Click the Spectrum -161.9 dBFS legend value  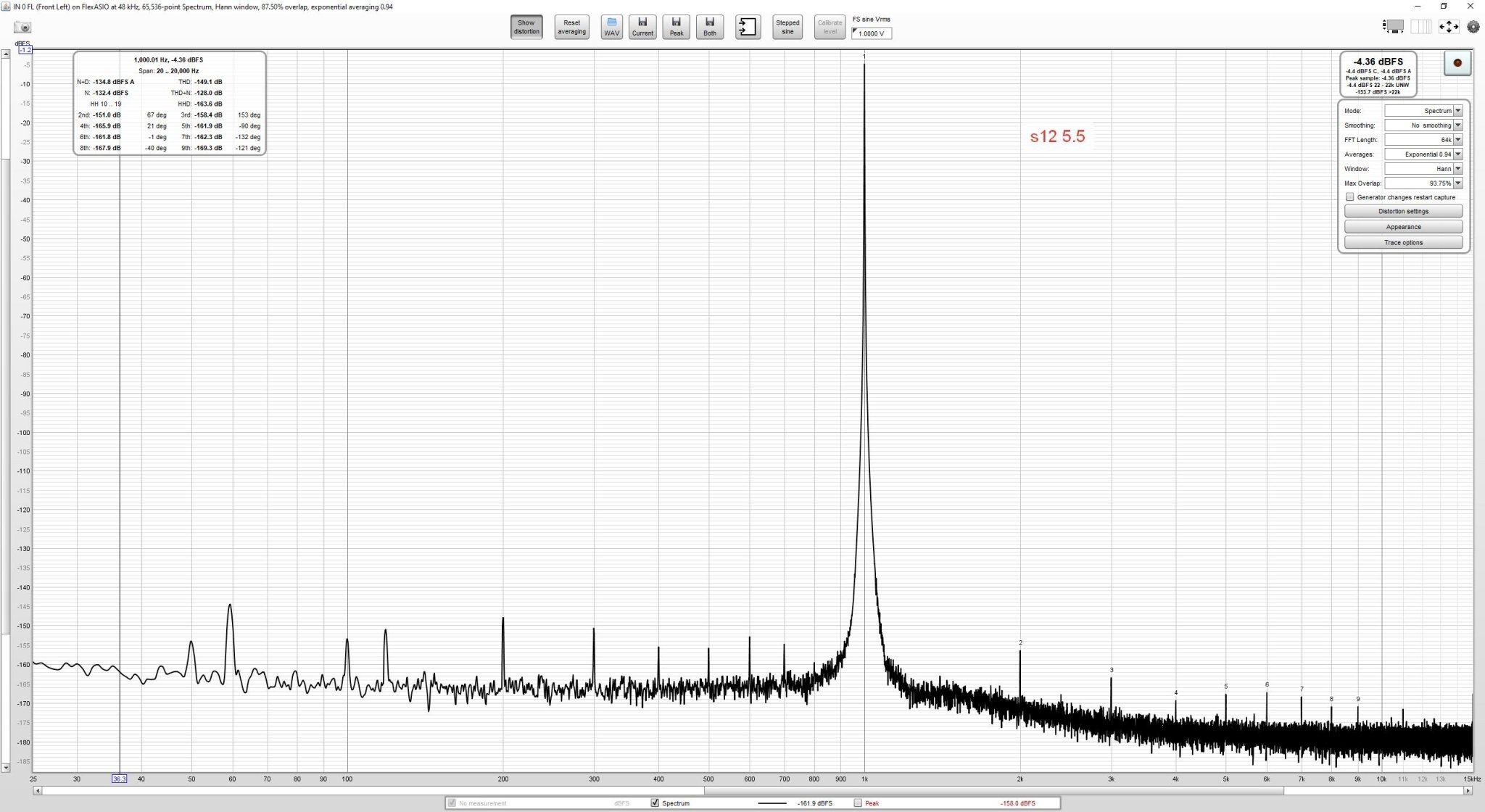pyautogui.click(x=814, y=803)
